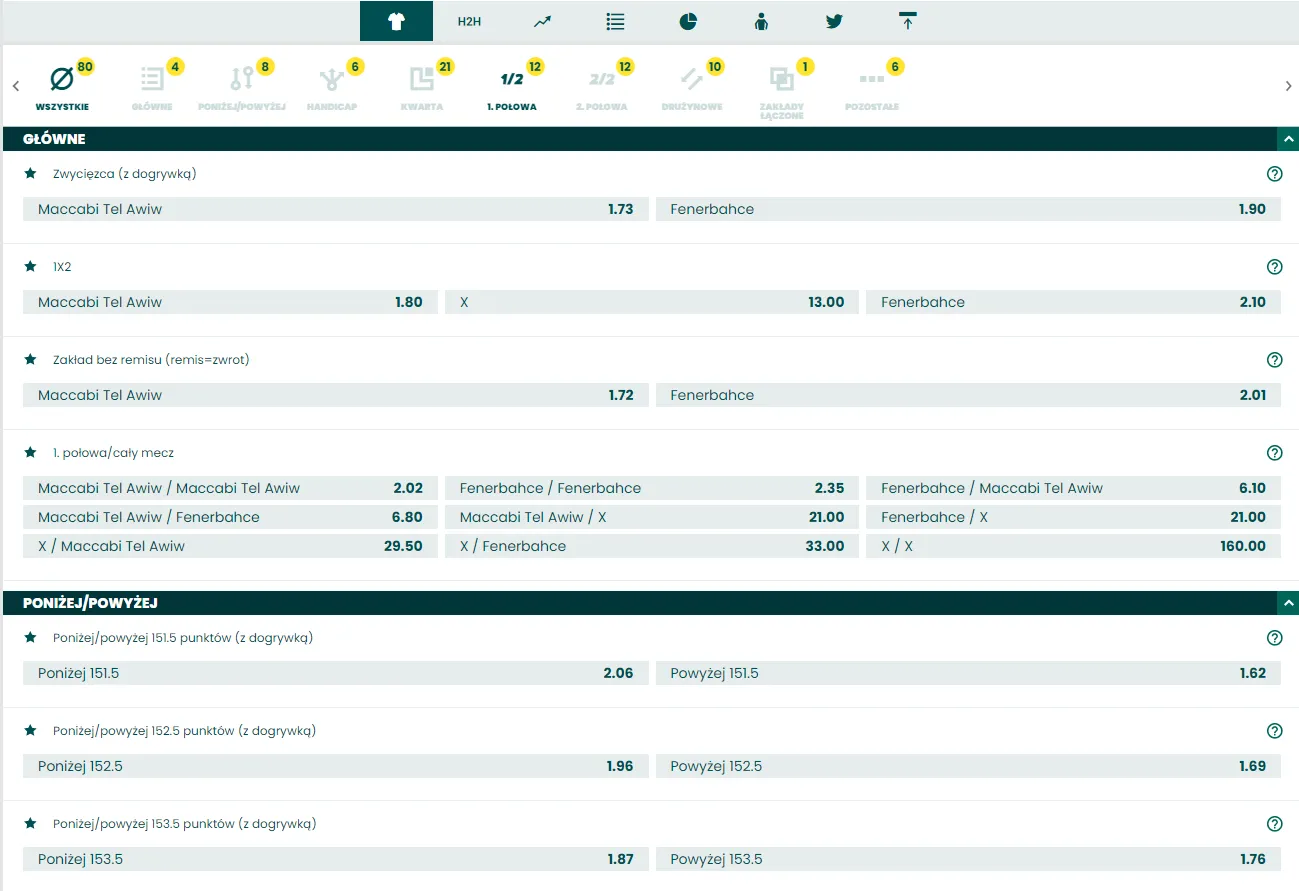This screenshot has height=891, width=1299.
Task: Select Fenerbahce / Maccabi Tel Awiw 6.10
Action: pyautogui.click(x=1073, y=488)
